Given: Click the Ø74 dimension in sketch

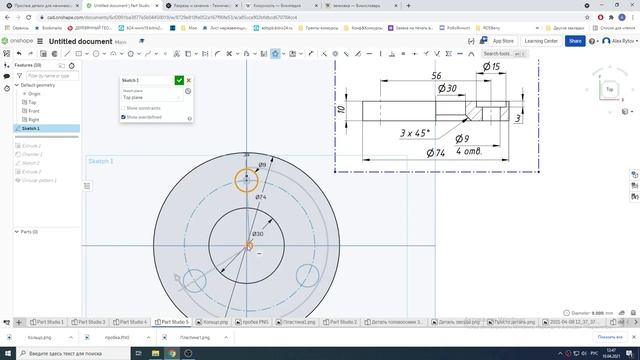Looking at the screenshot, I should [x=261, y=197].
